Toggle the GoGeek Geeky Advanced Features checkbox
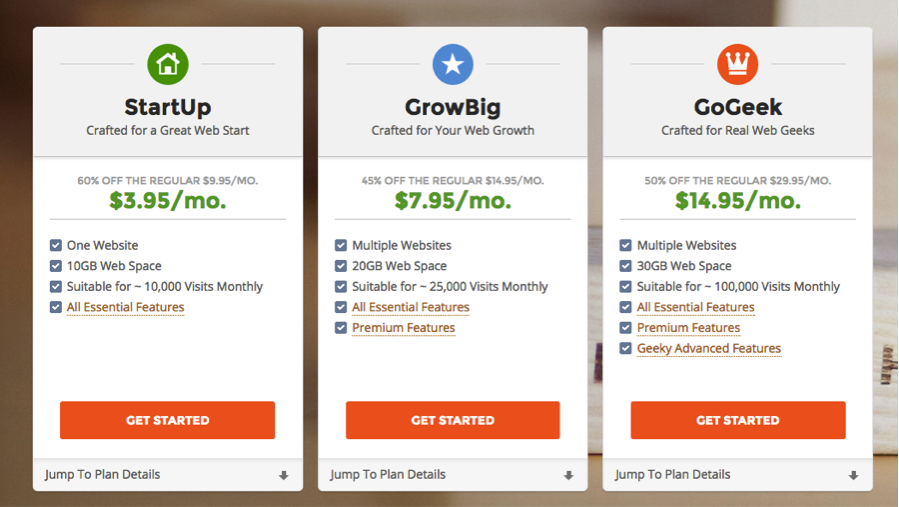The image size is (899, 507). click(626, 349)
